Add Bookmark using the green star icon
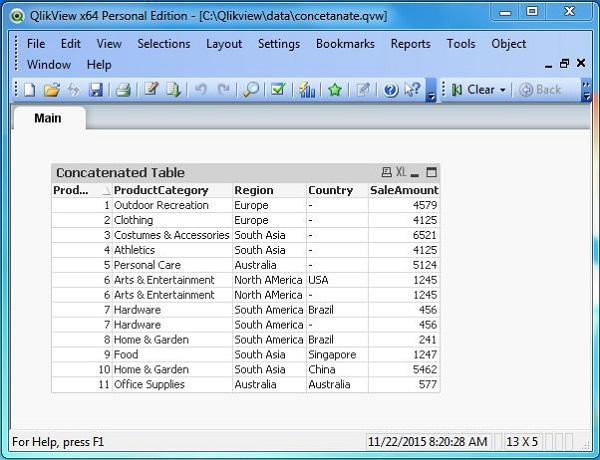This screenshot has width=600, height=460. tap(335, 90)
